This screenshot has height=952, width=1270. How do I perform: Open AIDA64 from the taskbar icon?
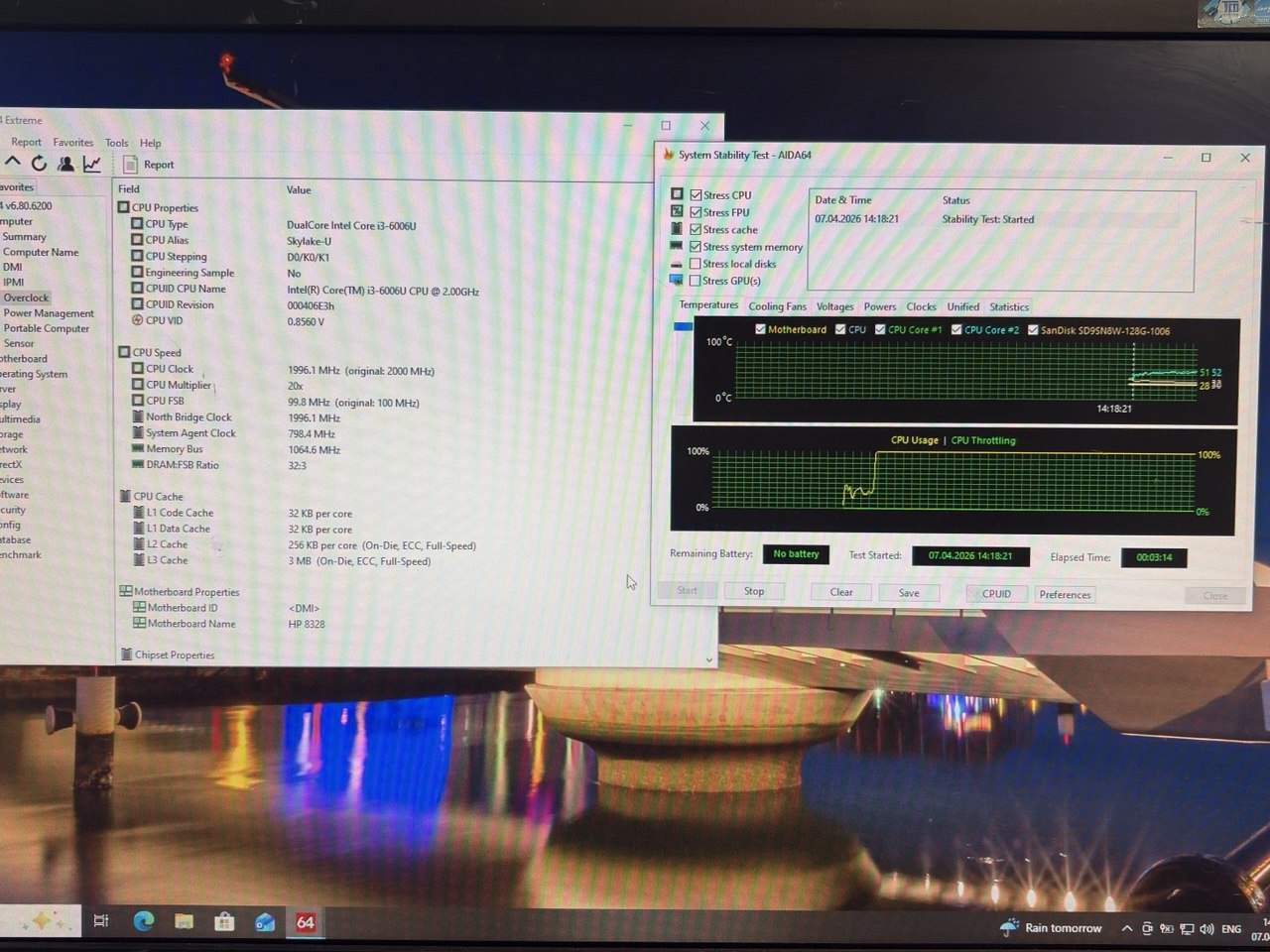click(306, 922)
